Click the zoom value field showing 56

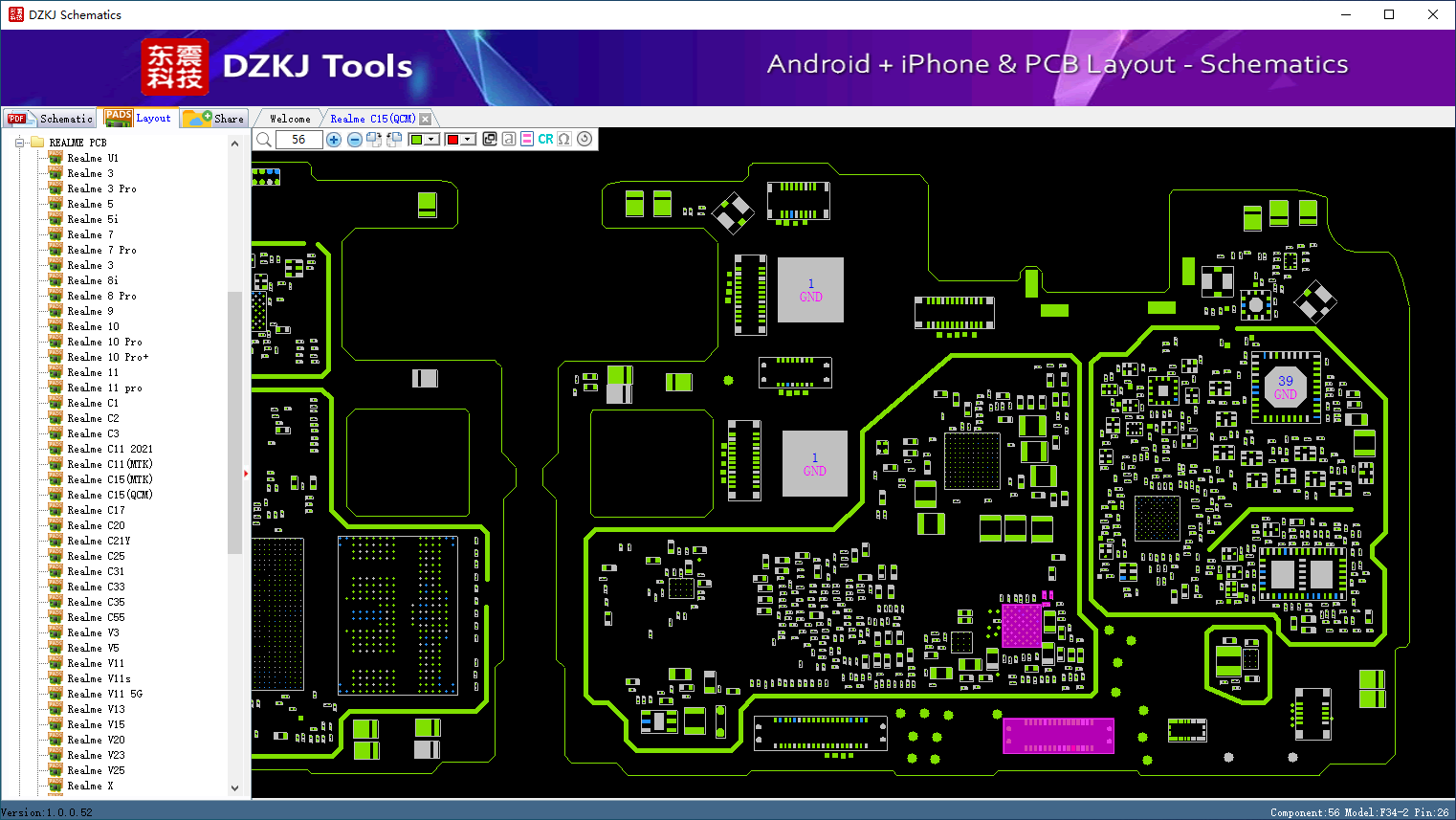tap(298, 140)
